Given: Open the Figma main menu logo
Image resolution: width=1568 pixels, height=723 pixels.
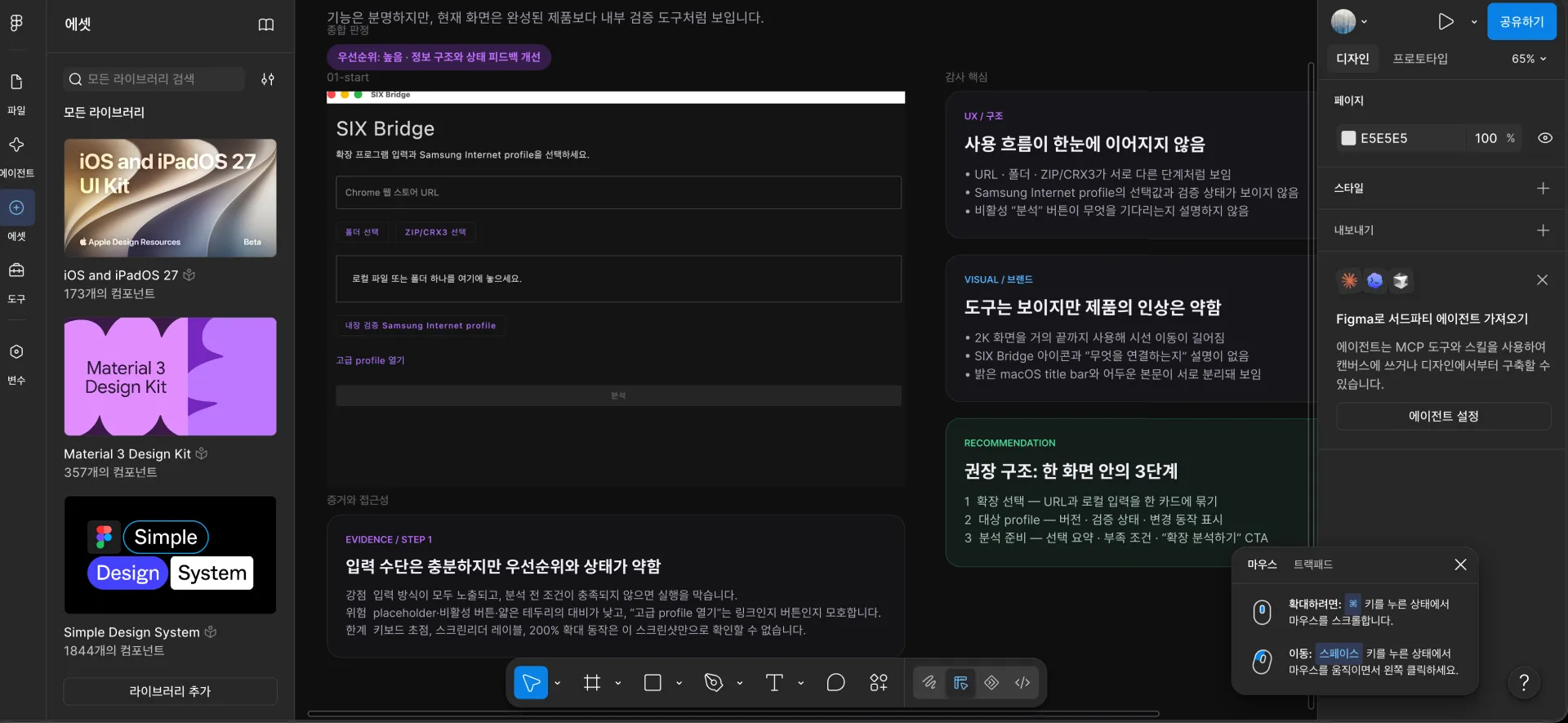Looking at the screenshot, I should pyautogui.click(x=16, y=23).
